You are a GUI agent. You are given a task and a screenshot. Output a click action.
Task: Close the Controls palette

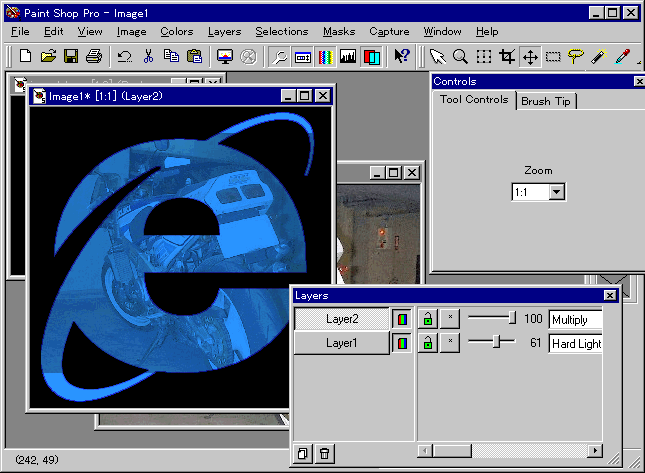pos(639,81)
